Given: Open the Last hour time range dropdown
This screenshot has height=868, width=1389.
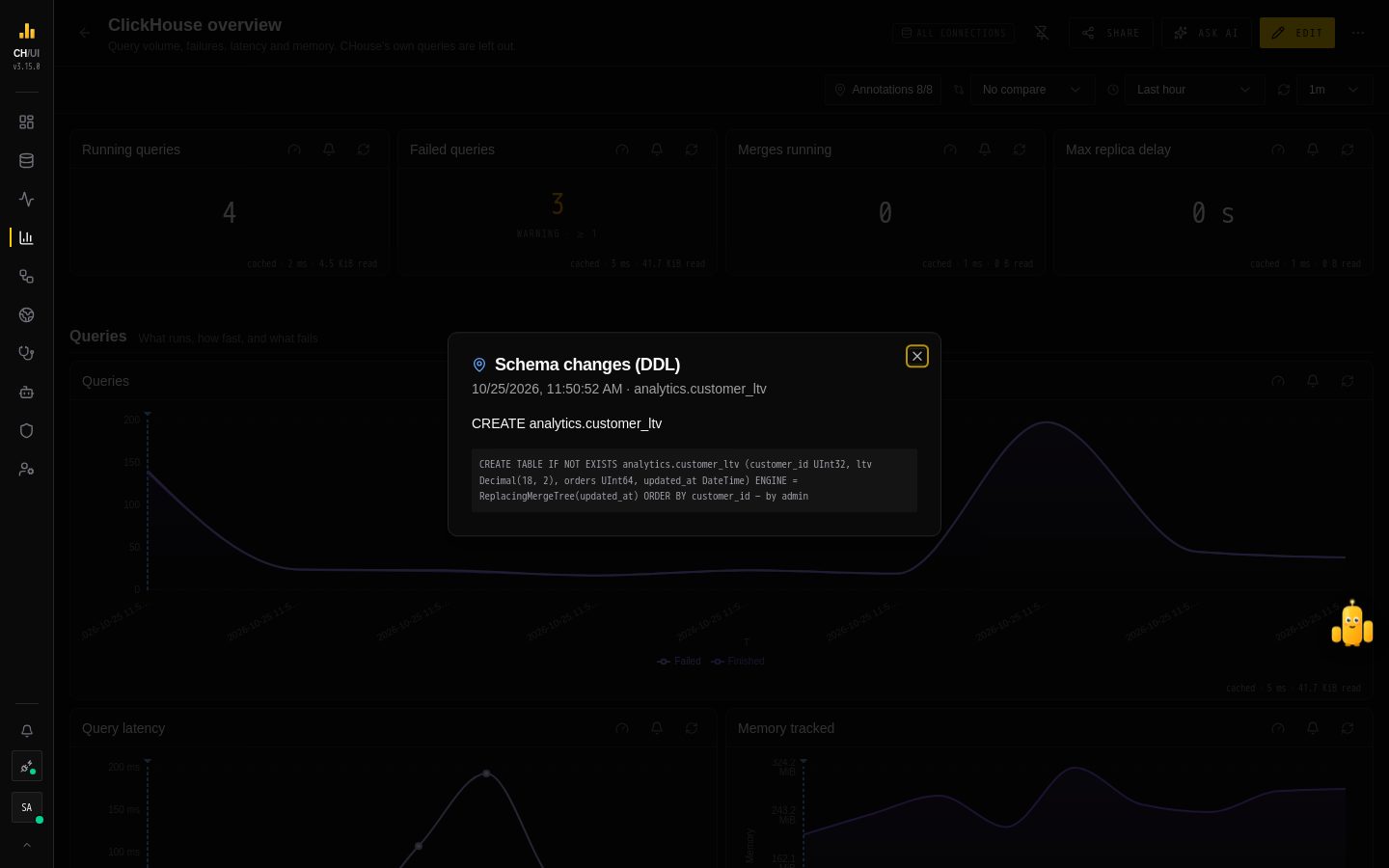Looking at the screenshot, I should coord(1194,90).
